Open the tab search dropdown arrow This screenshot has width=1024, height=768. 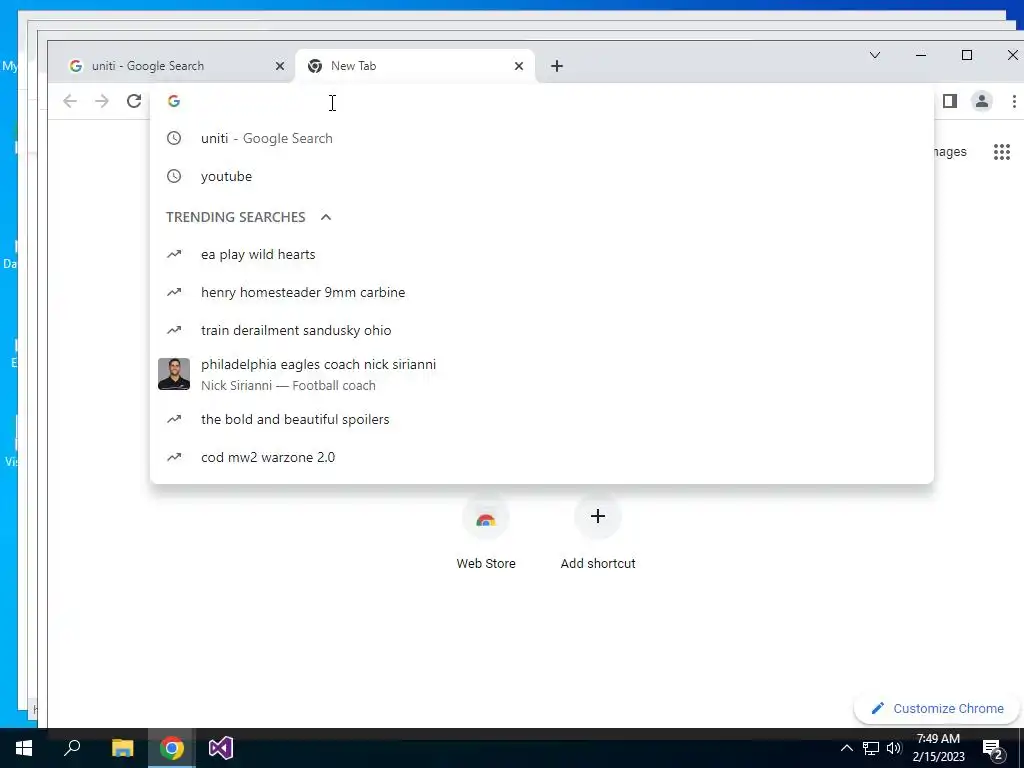click(x=874, y=56)
